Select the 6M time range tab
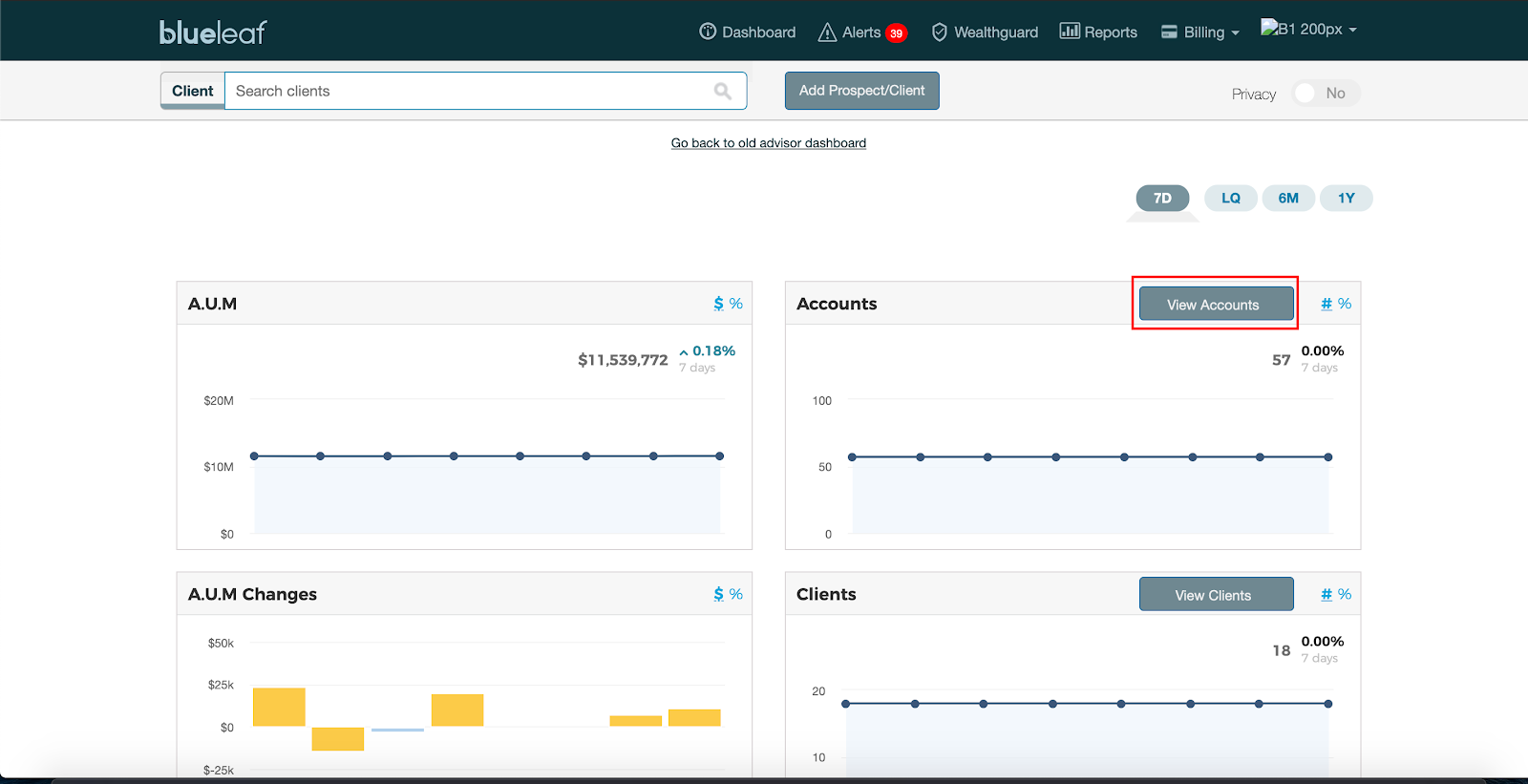 1288,199
